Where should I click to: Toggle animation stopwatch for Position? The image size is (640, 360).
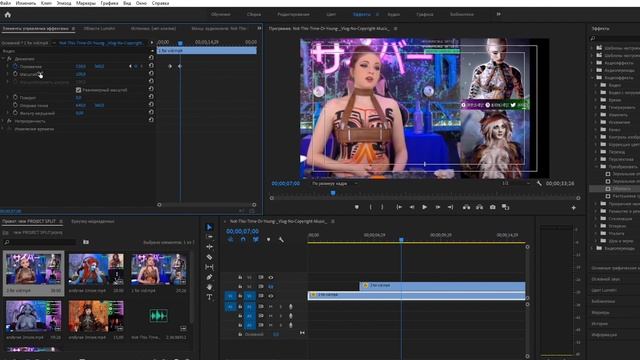tap(15, 66)
